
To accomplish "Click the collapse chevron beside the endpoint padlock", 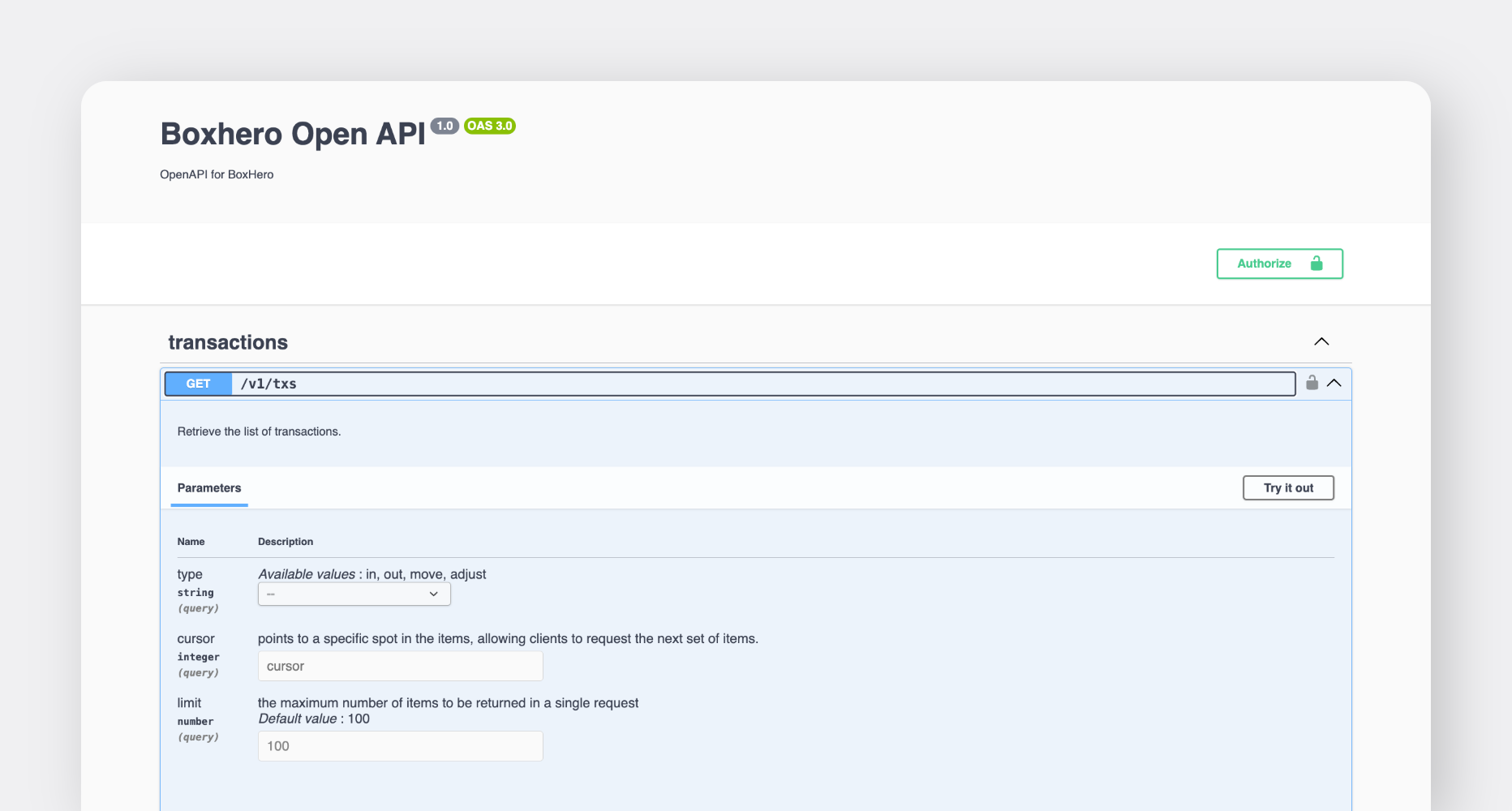I will pyautogui.click(x=1335, y=382).
